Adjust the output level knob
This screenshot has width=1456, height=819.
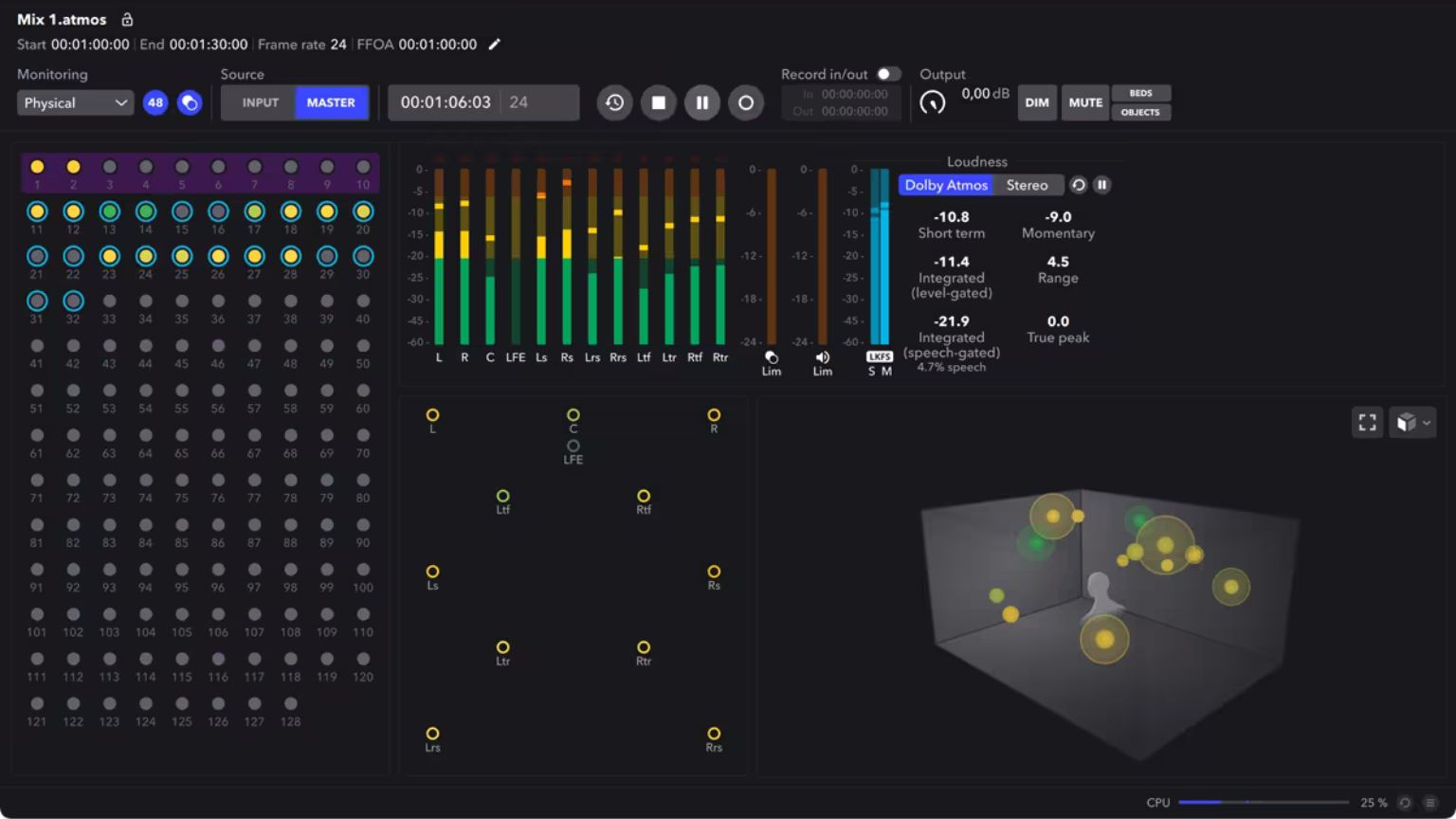pos(933,102)
